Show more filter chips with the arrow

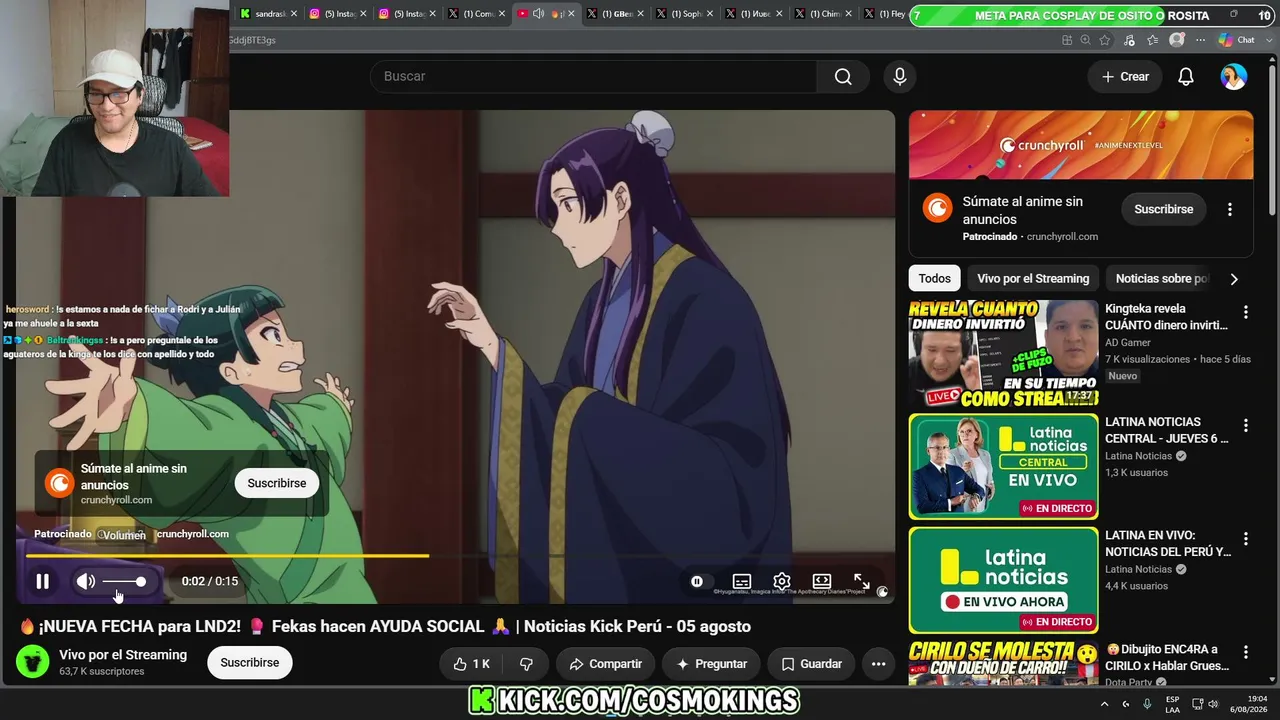[x=1234, y=279]
